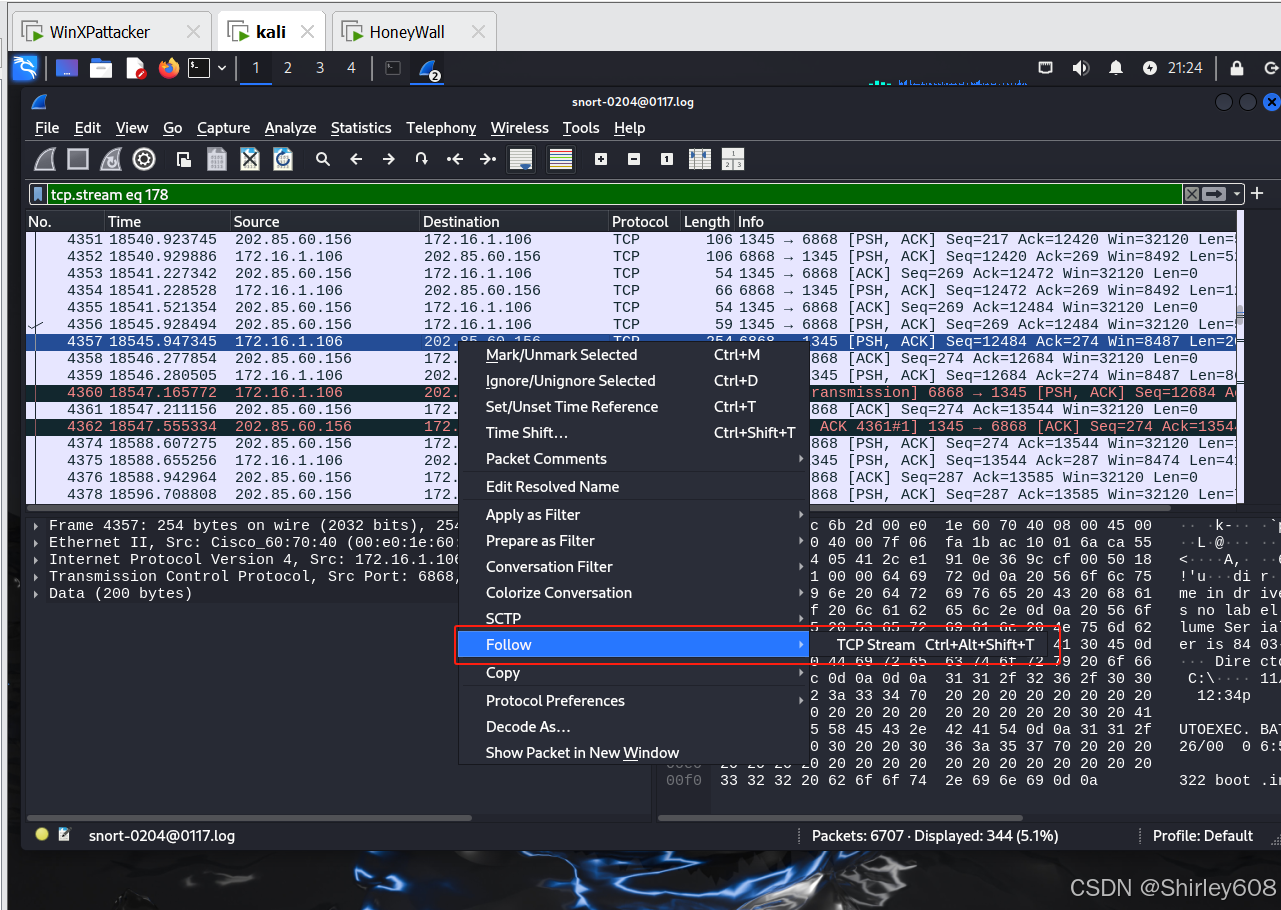The width and height of the screenshot is (1281, 910).
Task: Apply the display filter arrow
Action: [x=1214, y=194]
